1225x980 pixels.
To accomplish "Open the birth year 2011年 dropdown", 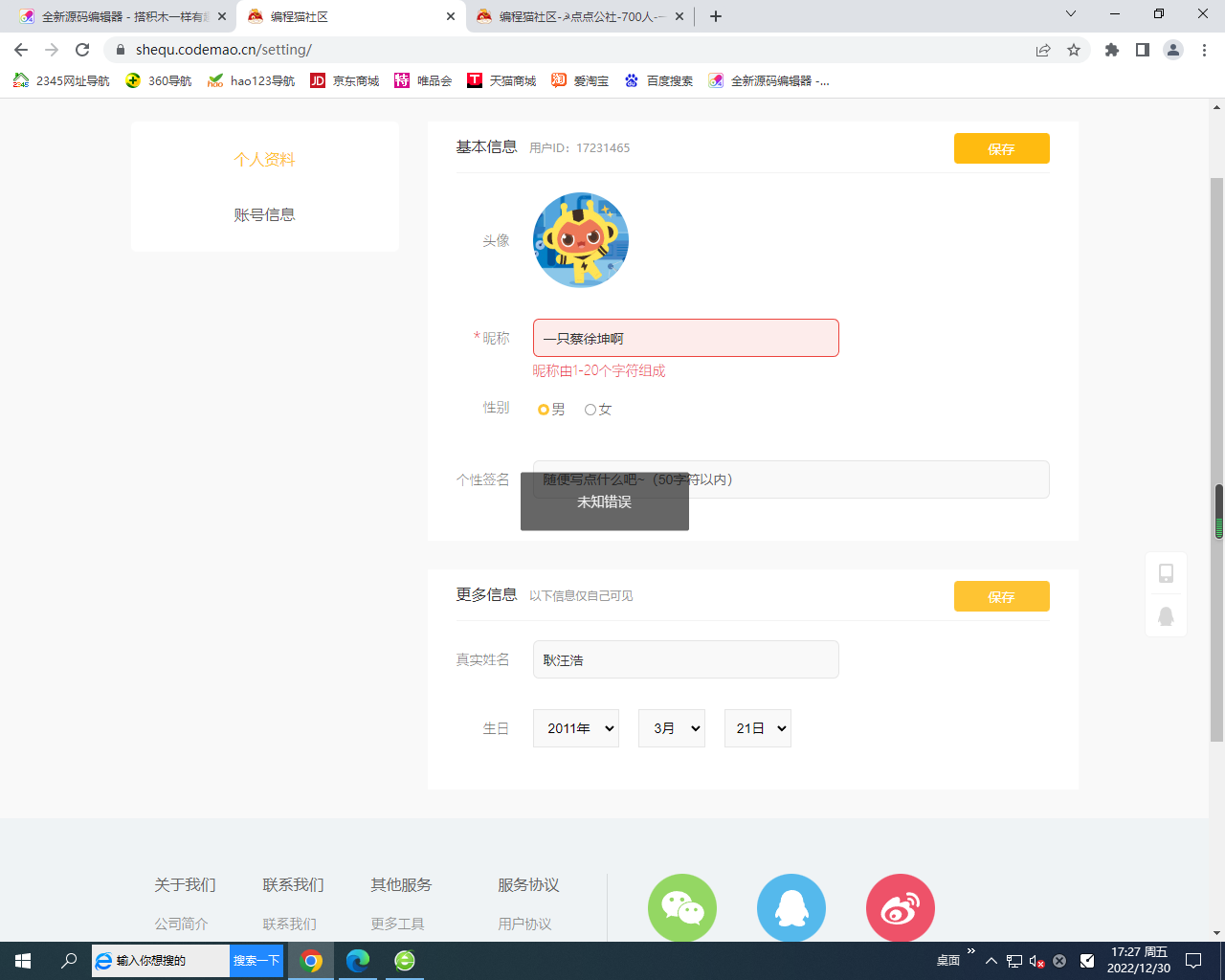I will coord(576,728).
